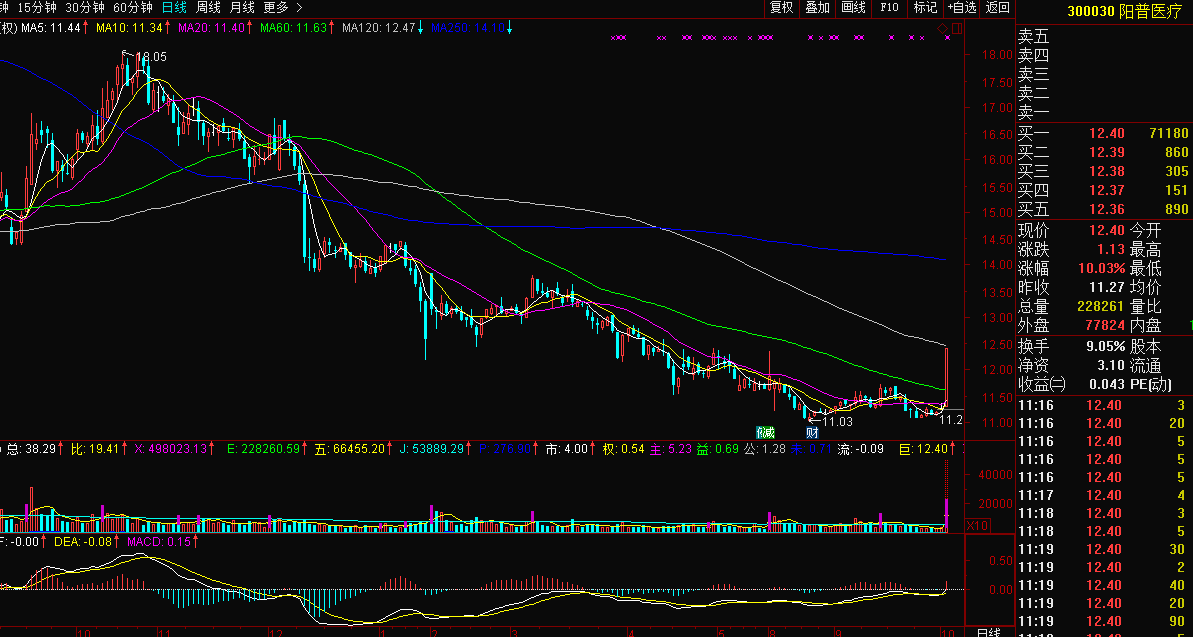Click the red rectangle panel icon beside diamond
The height and width of the screenshot is (637, 1193).
[956, 27]
